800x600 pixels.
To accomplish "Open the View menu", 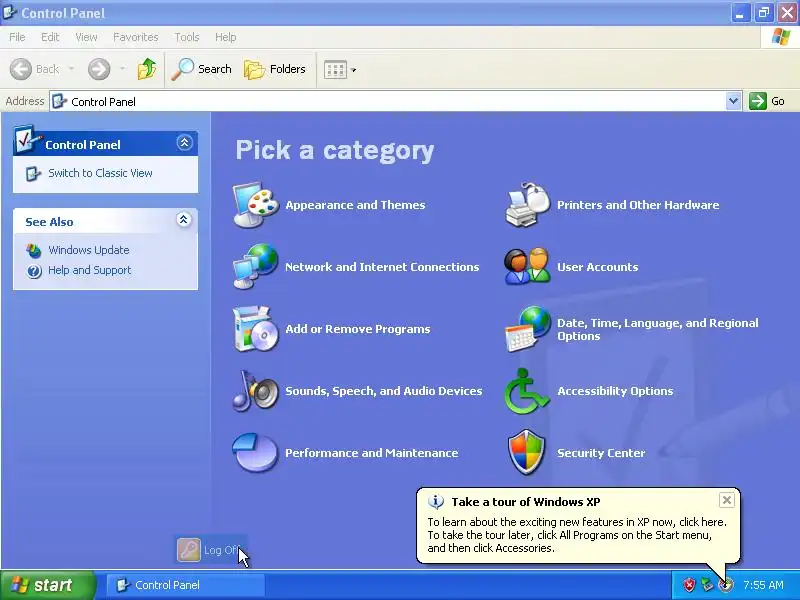I will click(x=86, y=37).
